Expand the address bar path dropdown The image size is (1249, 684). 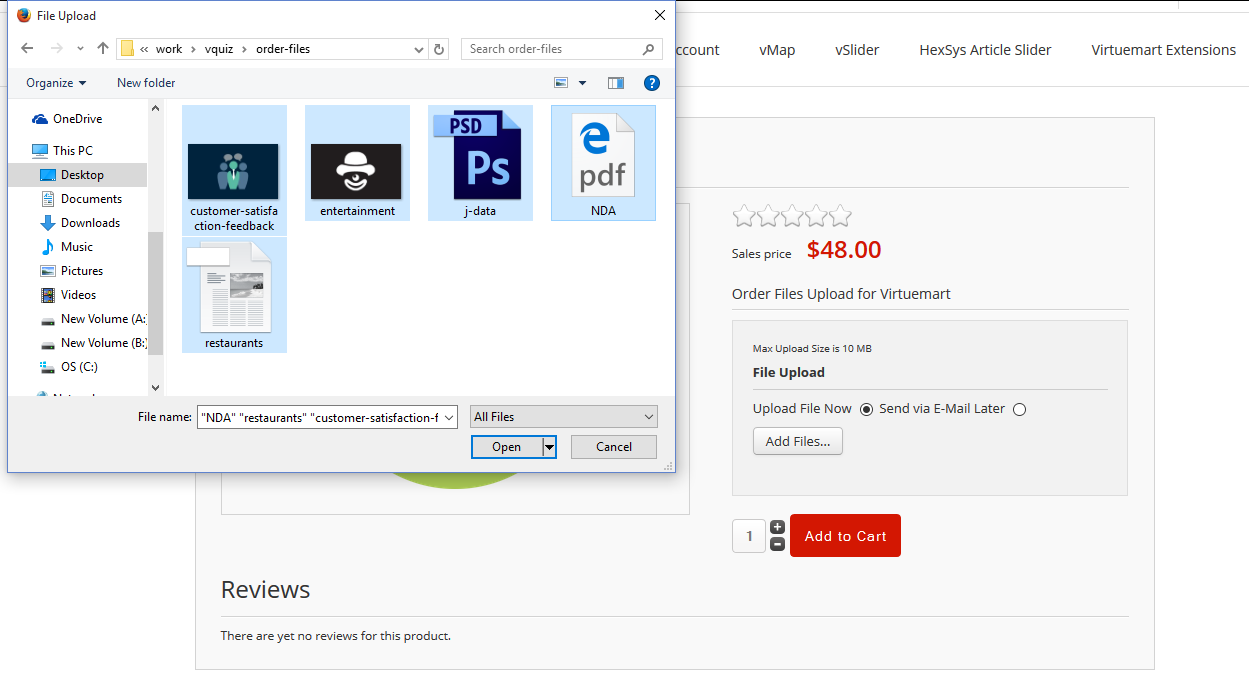tap(419, 49)
